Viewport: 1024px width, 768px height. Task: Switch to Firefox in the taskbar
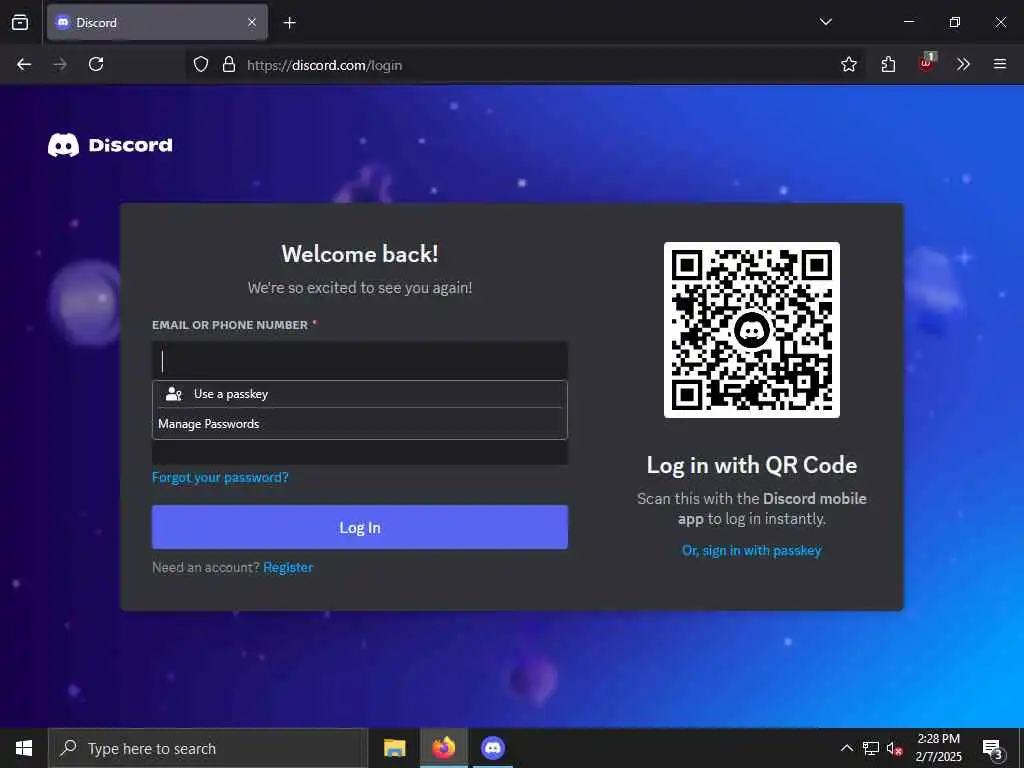coord(443,748)
